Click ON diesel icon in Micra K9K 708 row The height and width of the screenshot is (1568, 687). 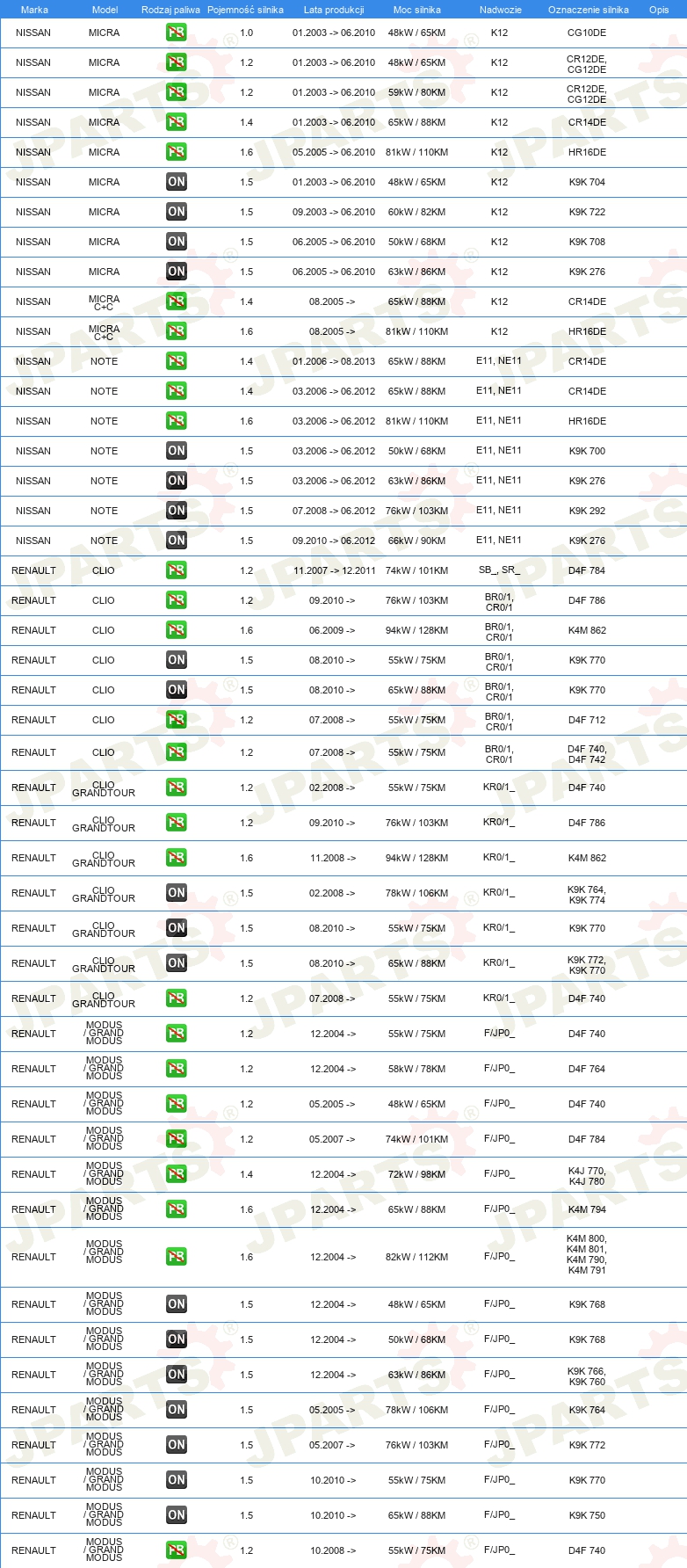tap(177, 242)
